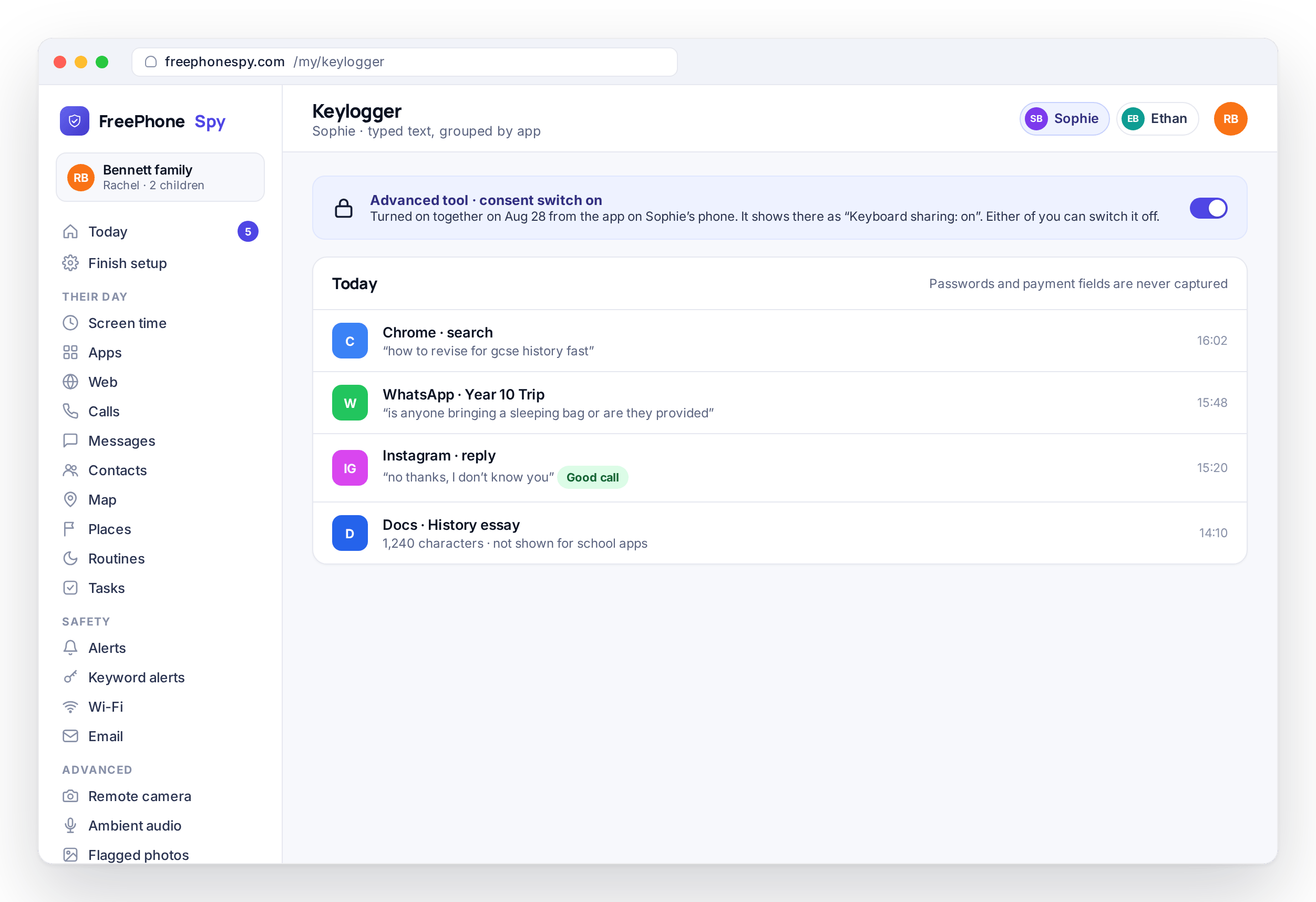
Task: Switch to Sophie's profile
Action: click(1064, 119)
